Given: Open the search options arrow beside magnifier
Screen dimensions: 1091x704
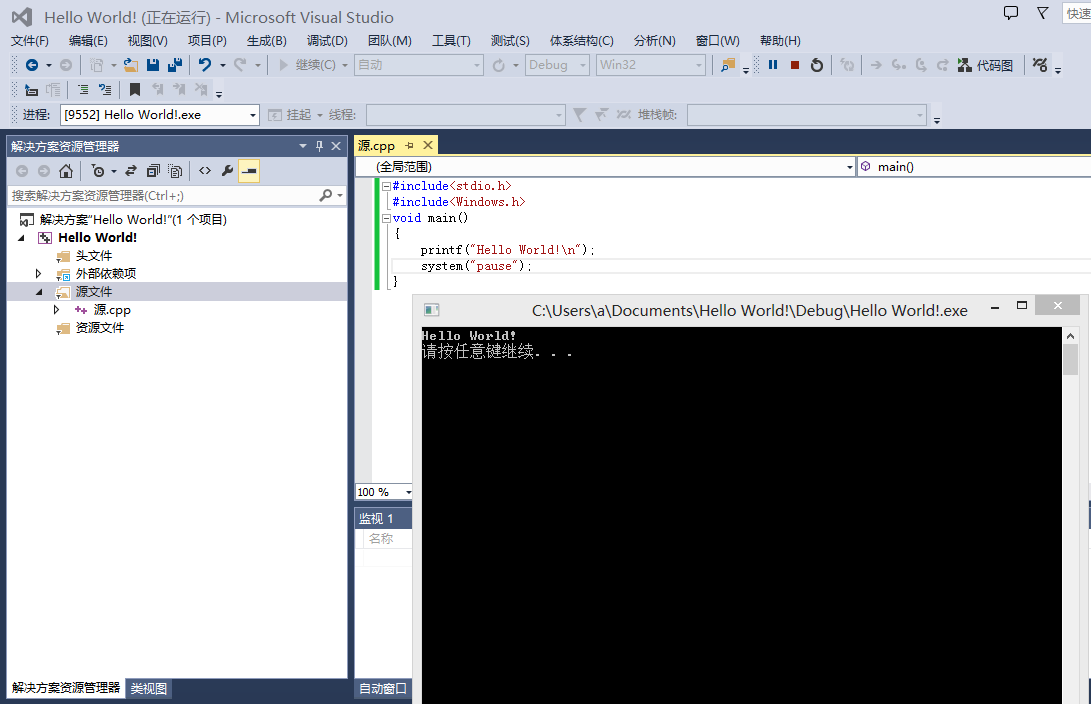Looking at the screenshot, I should tap(340, 195).
